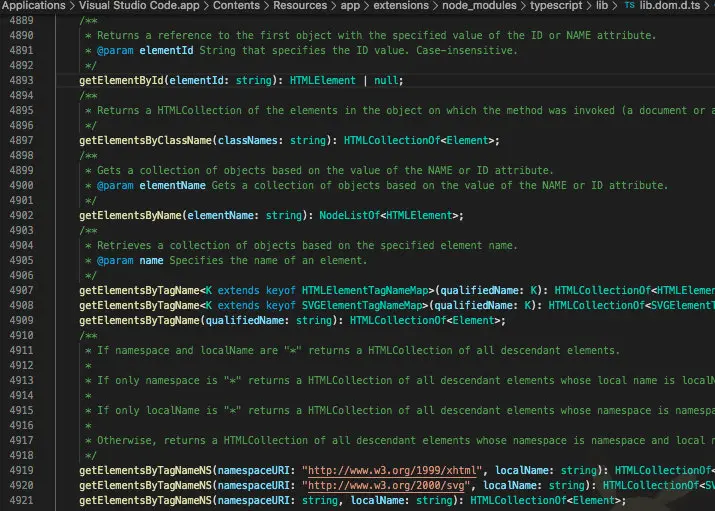
Task: Click the Contents breadcrumb segment
Action: 236,5
